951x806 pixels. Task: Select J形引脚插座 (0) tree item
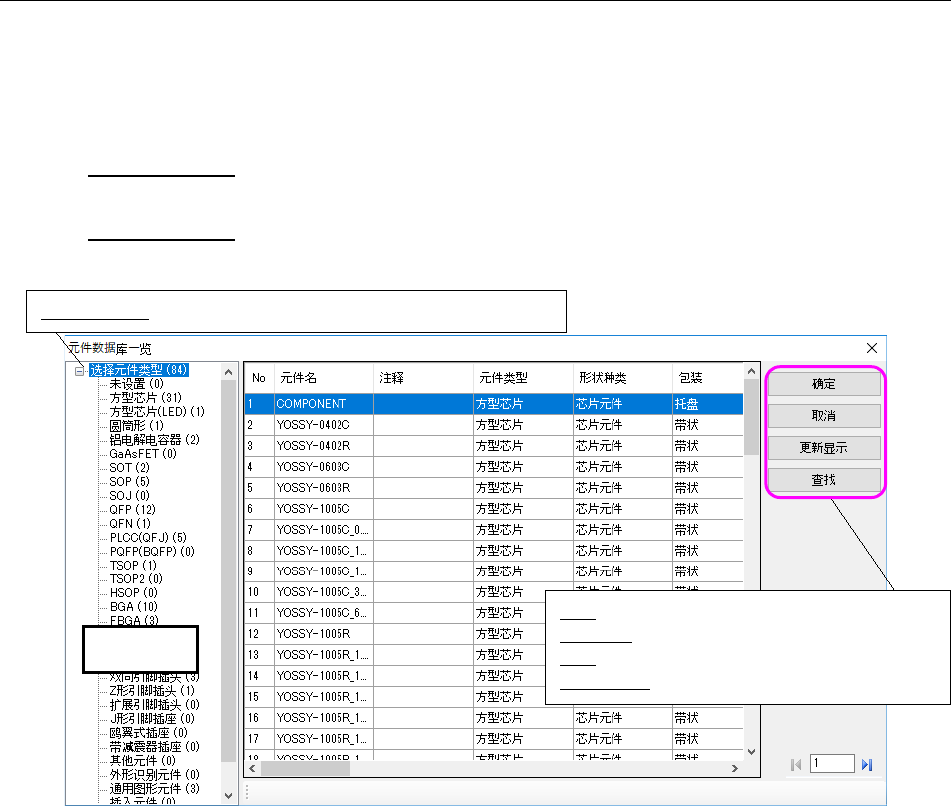(x=152, y=719)
